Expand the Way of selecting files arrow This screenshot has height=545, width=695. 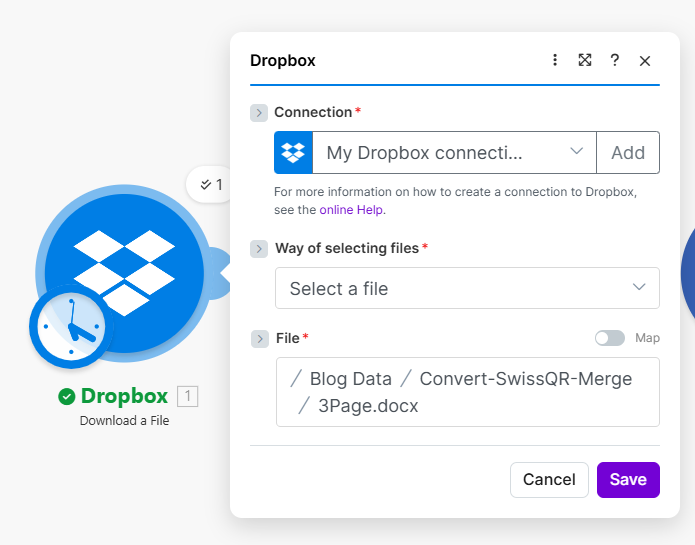click(259, 249)
